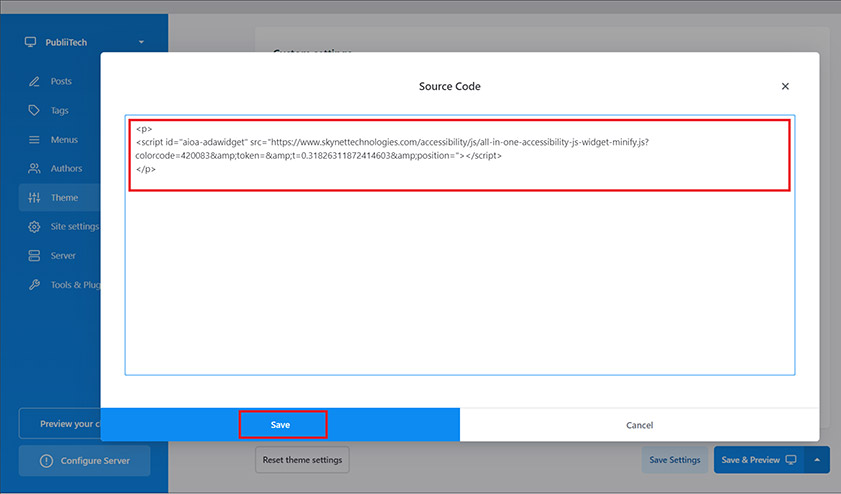Click the Server stack icon
This screenshot has width=841, height=494.
[x=34, y=256]
